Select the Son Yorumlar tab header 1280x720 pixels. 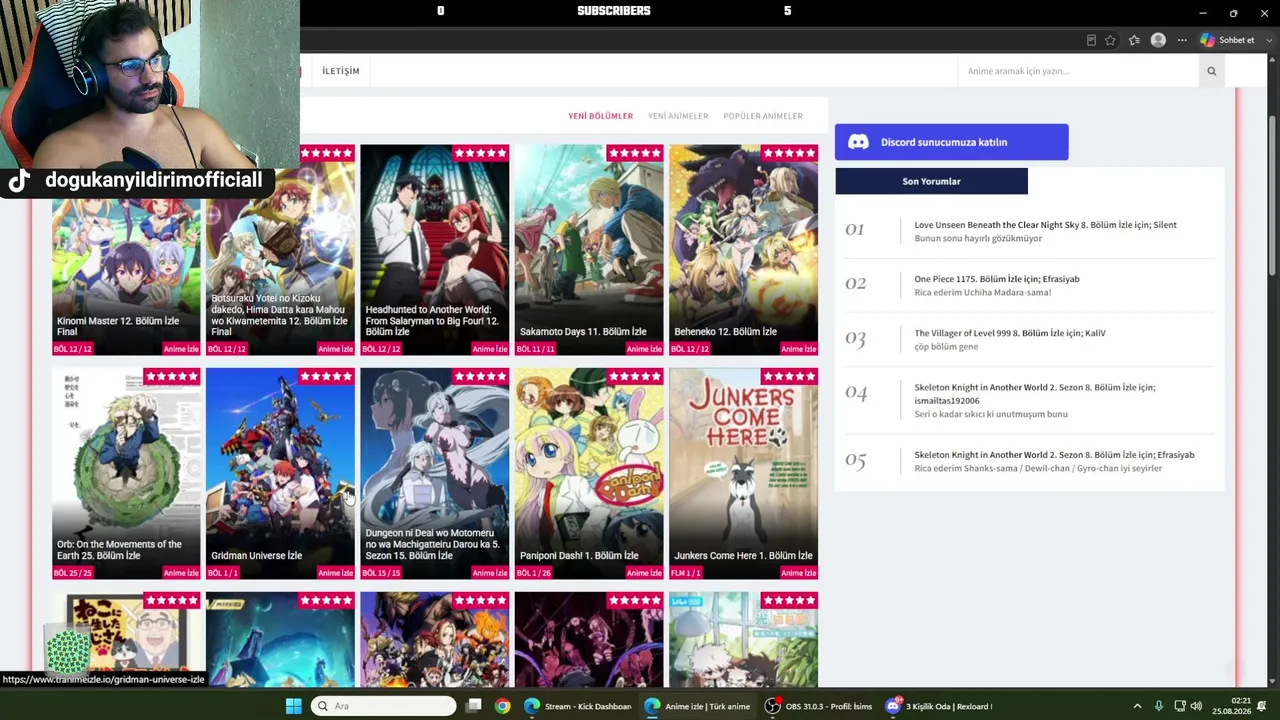[931, 181]
